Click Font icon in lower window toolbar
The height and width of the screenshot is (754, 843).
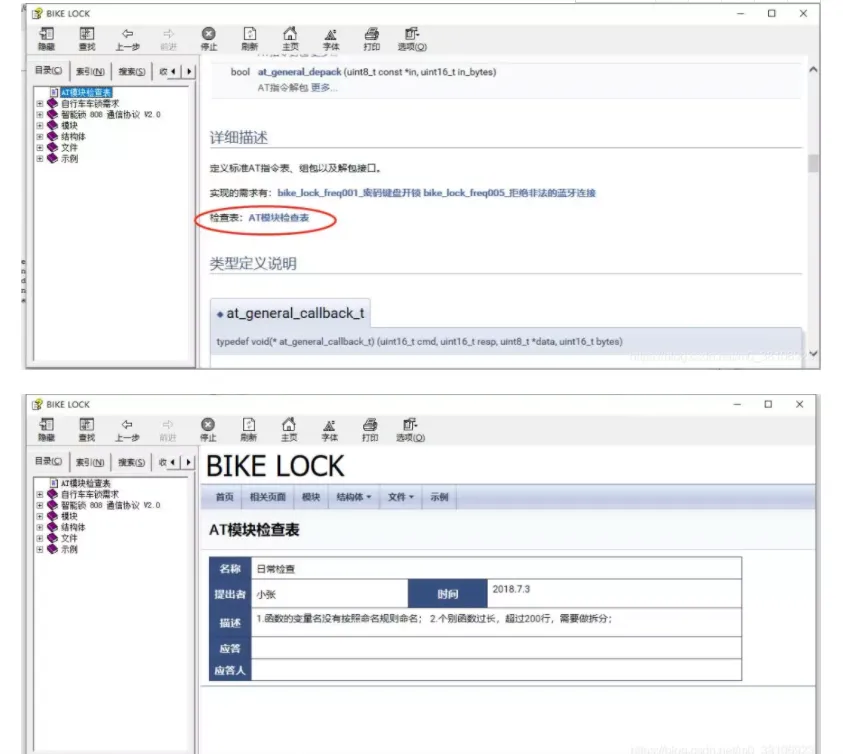pos(329,429)
